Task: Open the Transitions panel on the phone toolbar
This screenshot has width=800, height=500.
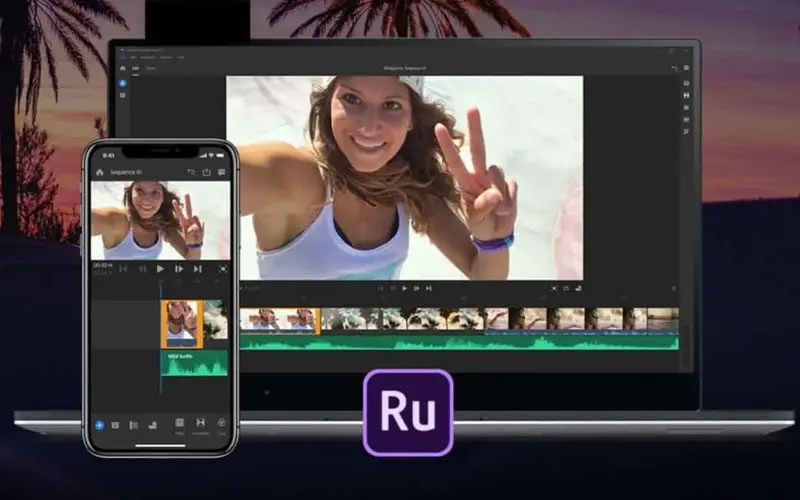Action: [200, 424]
